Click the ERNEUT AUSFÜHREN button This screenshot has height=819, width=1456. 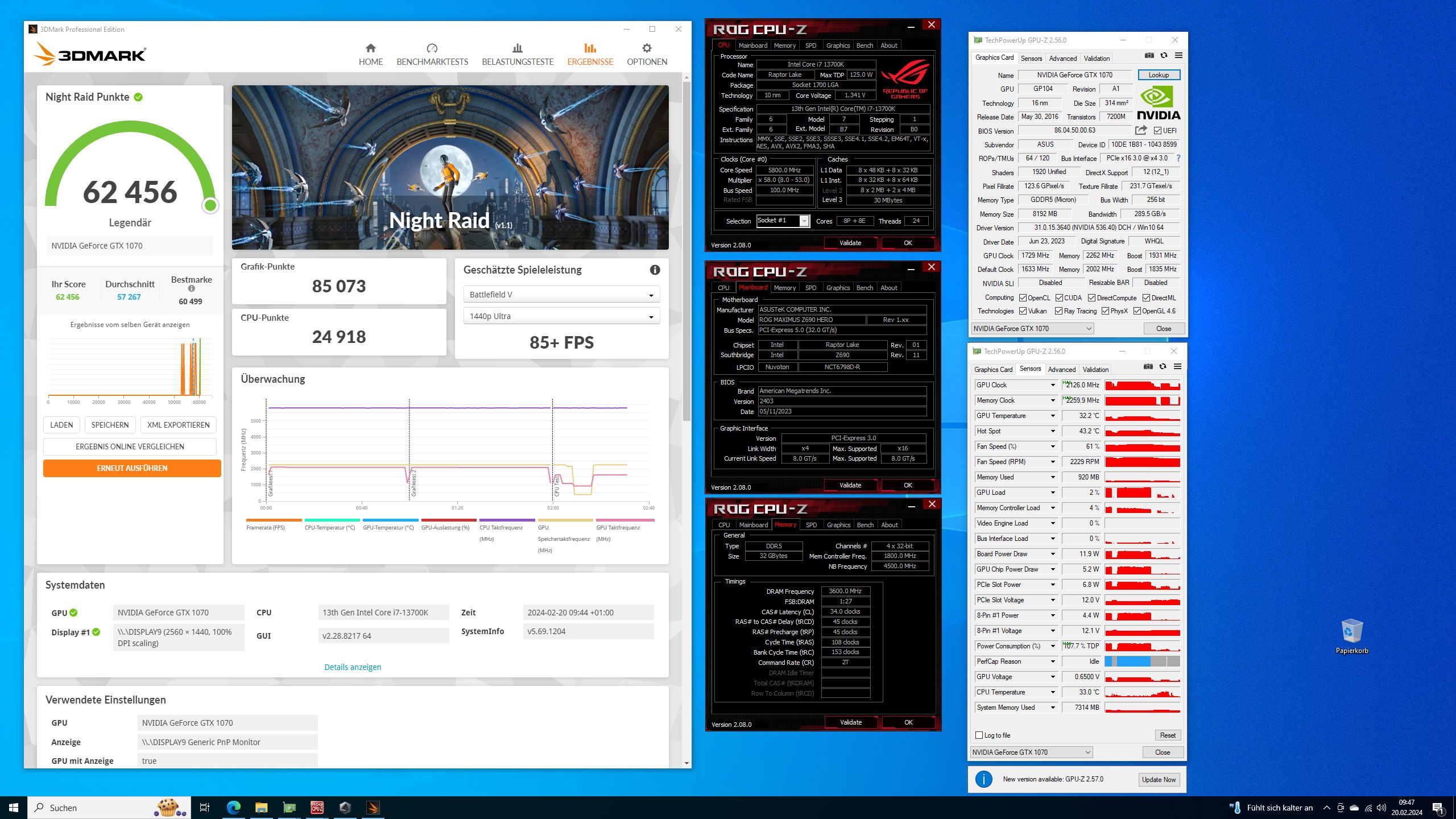(132, 468)
